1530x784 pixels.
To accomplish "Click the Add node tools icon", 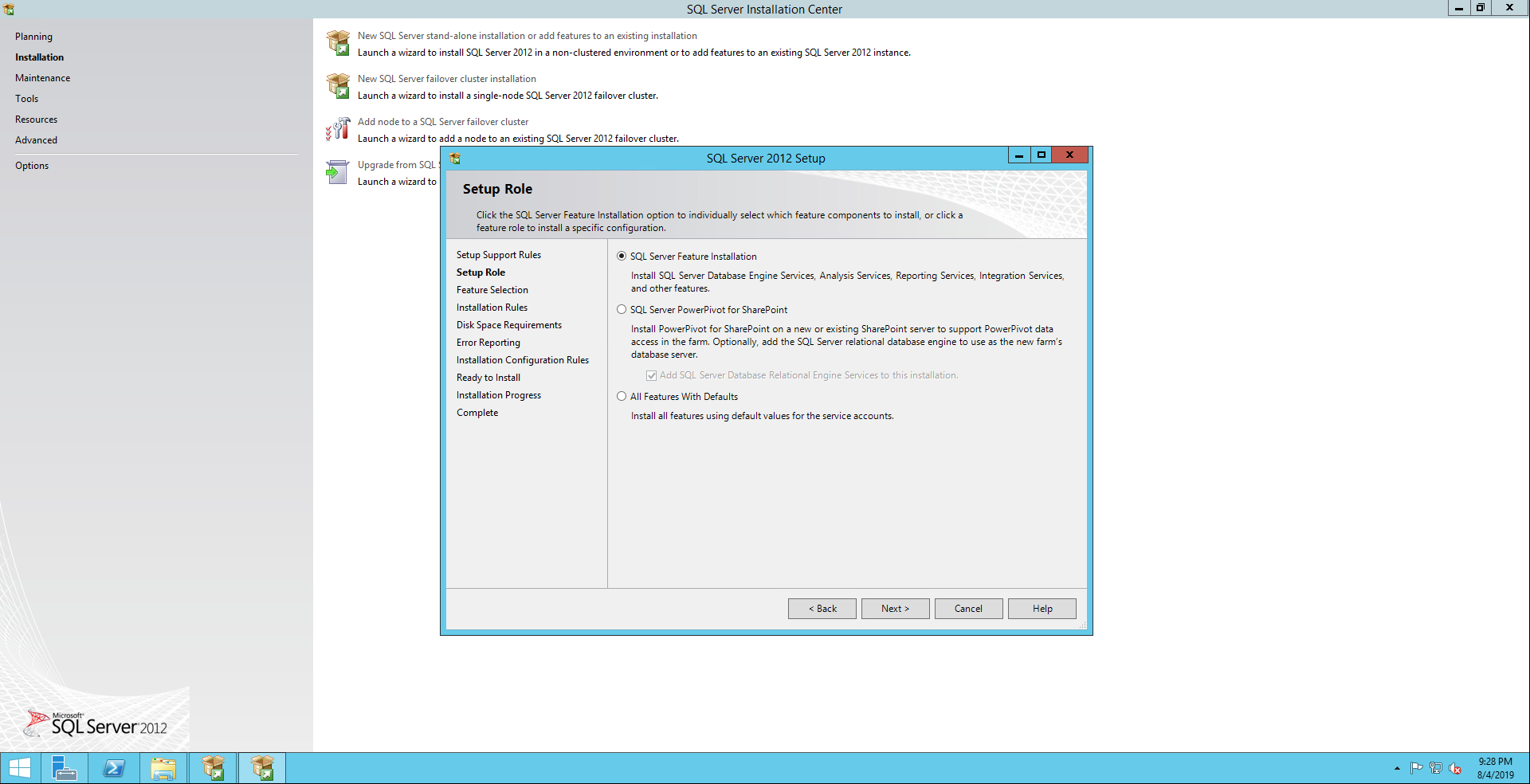I will point(338,129).
